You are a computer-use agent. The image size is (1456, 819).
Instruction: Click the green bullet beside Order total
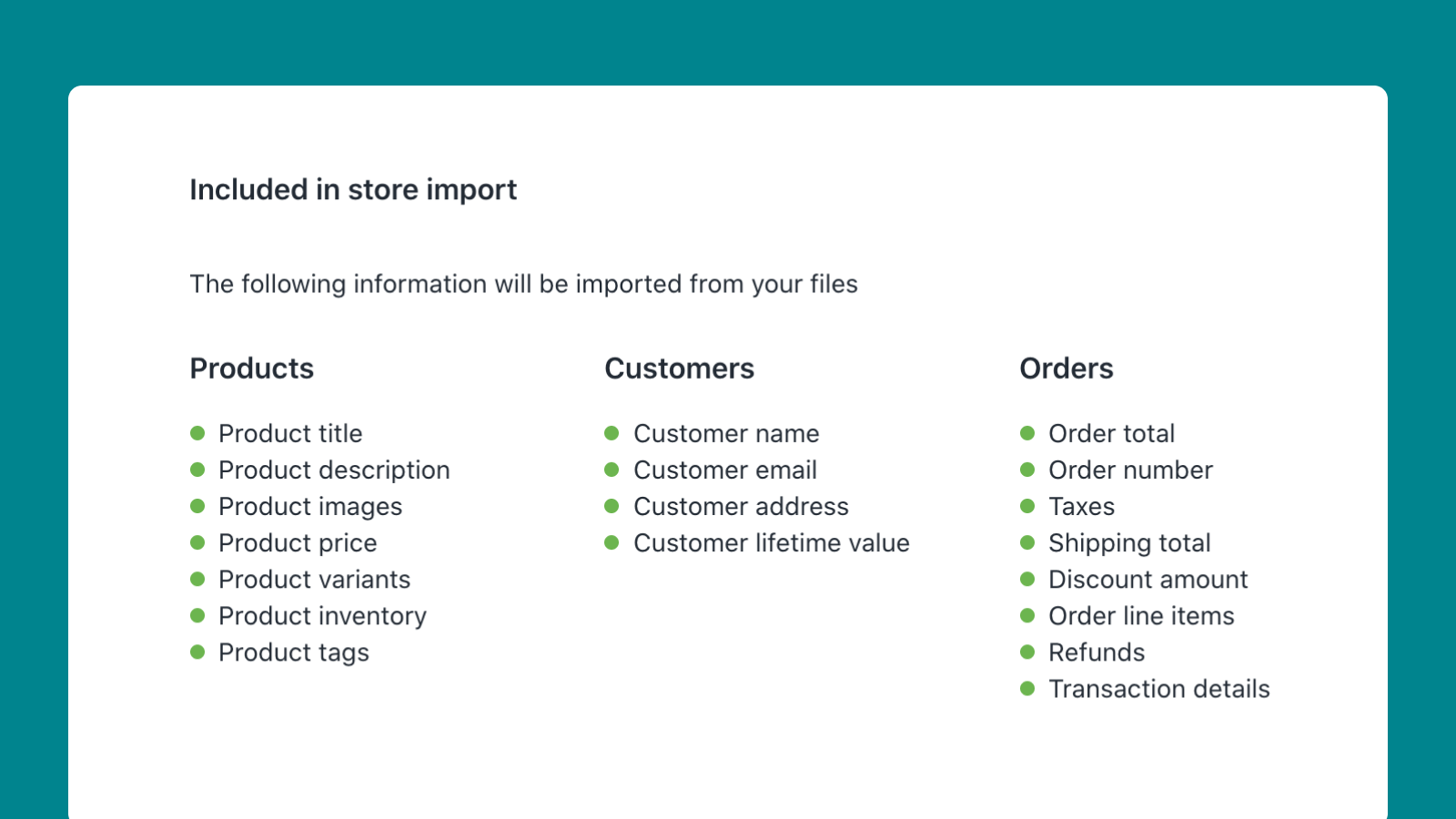pos(1028,434)
